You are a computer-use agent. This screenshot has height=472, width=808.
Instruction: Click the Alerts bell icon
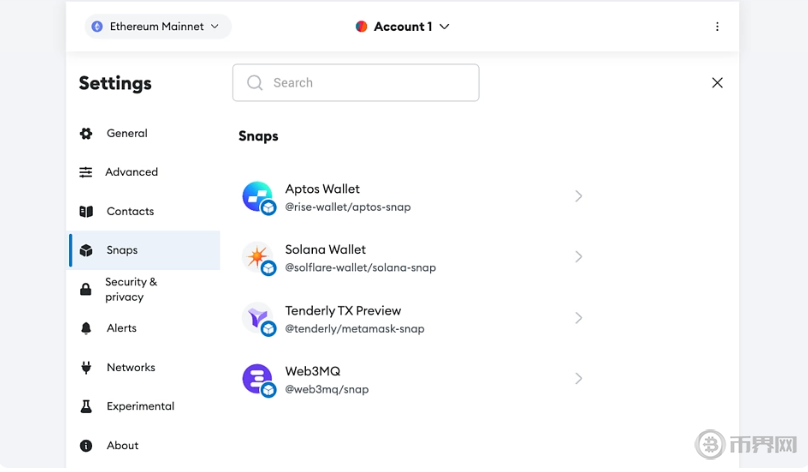(86, 329)
